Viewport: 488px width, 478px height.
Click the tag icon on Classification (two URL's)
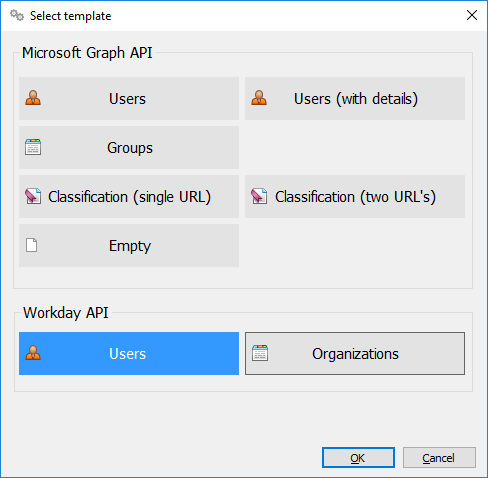(x=259, y=196)
